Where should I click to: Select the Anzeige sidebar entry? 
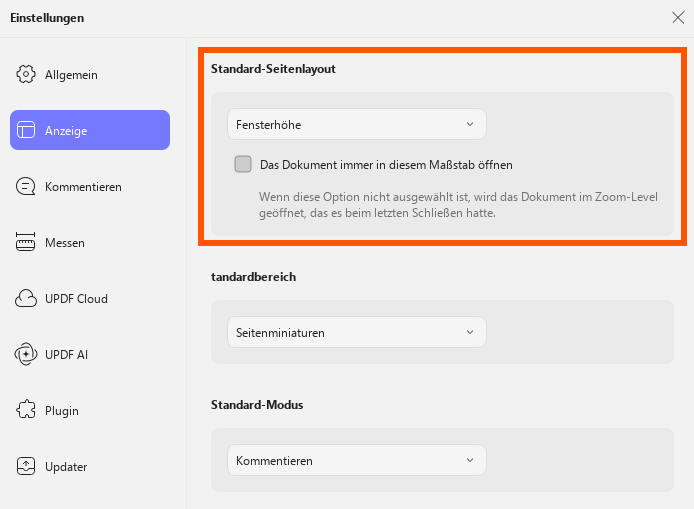[90, 130]
